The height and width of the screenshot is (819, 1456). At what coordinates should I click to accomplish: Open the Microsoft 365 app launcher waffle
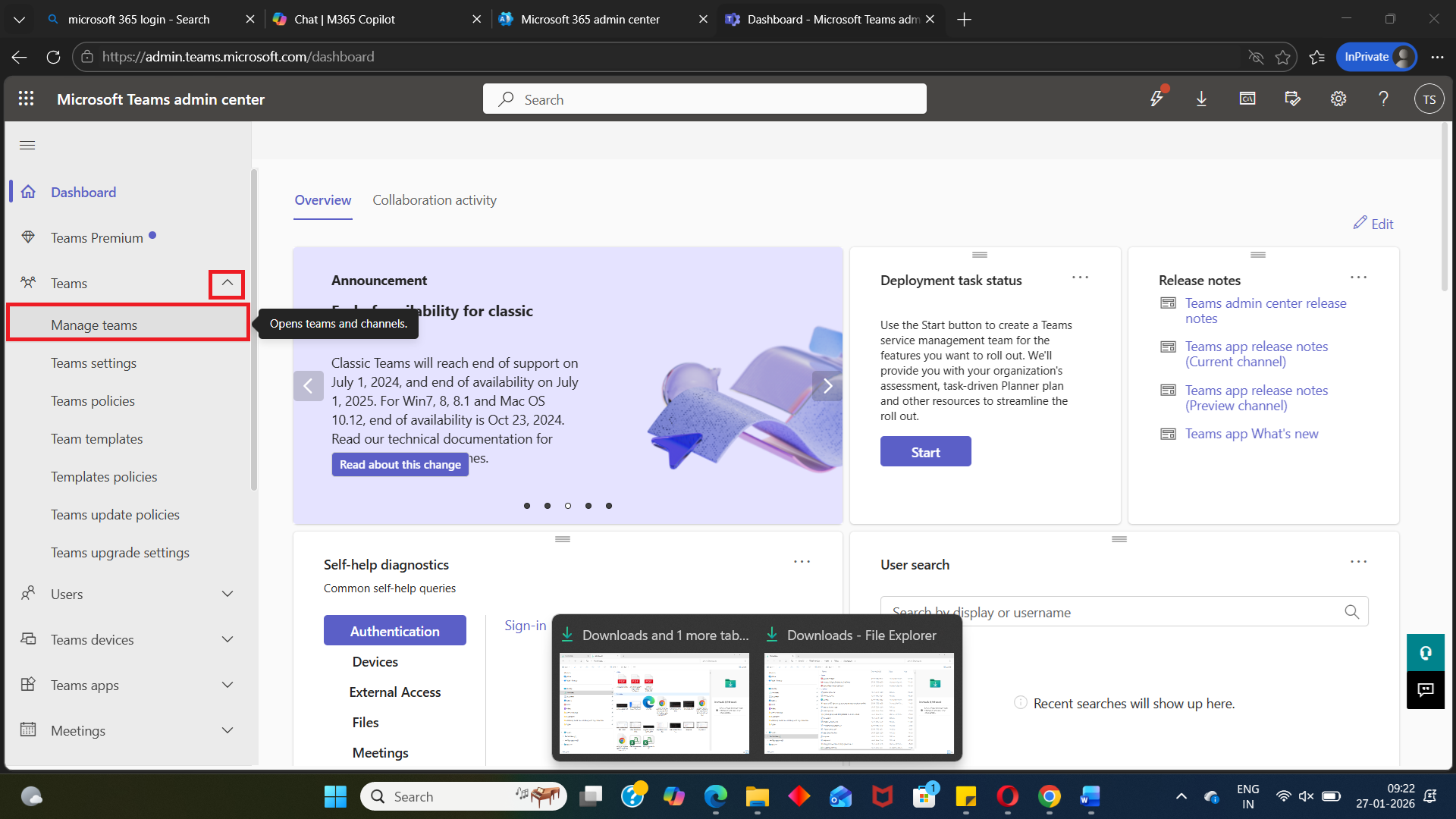[26, 99]
